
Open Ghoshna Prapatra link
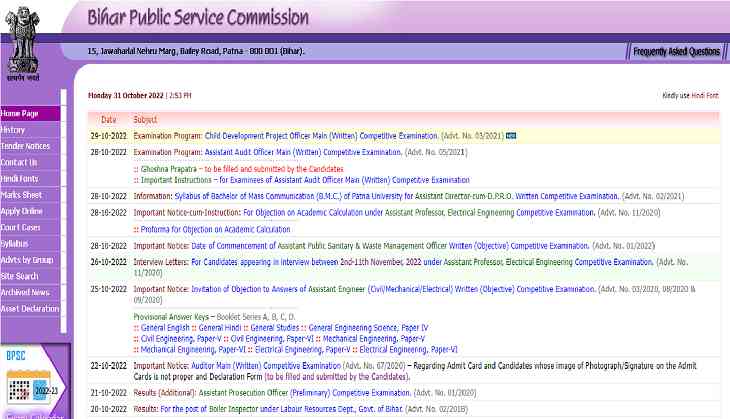pyautogui.click(x=242, y=169)
